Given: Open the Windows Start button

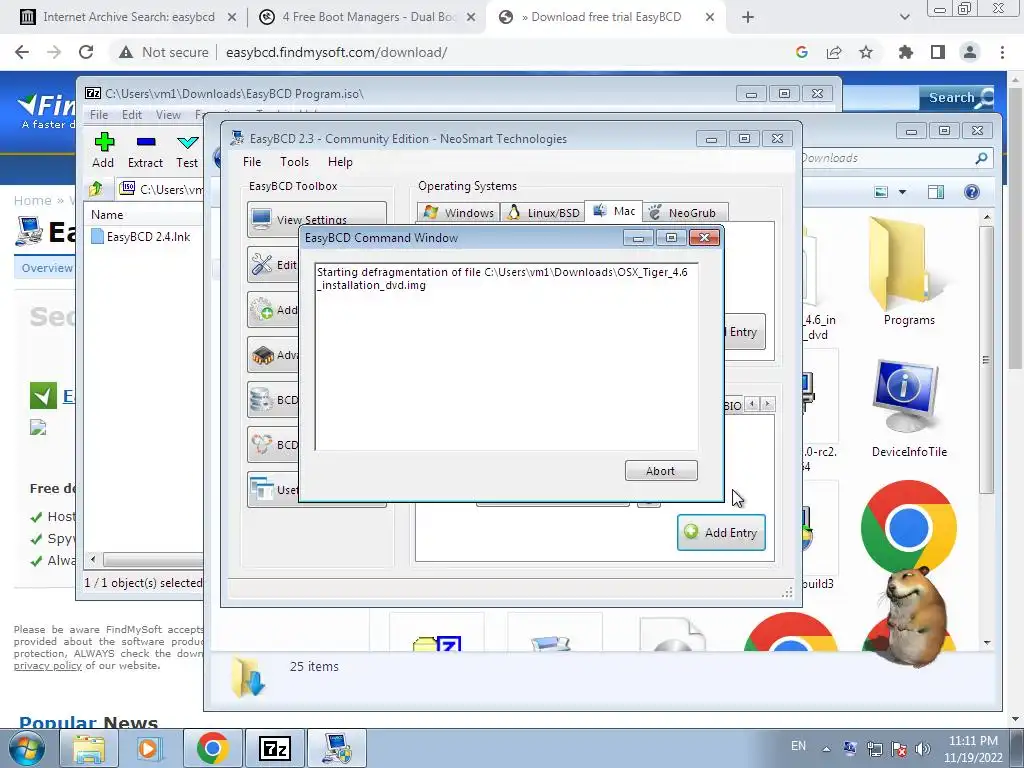Looking at the screenshot, I should [26, 748].
